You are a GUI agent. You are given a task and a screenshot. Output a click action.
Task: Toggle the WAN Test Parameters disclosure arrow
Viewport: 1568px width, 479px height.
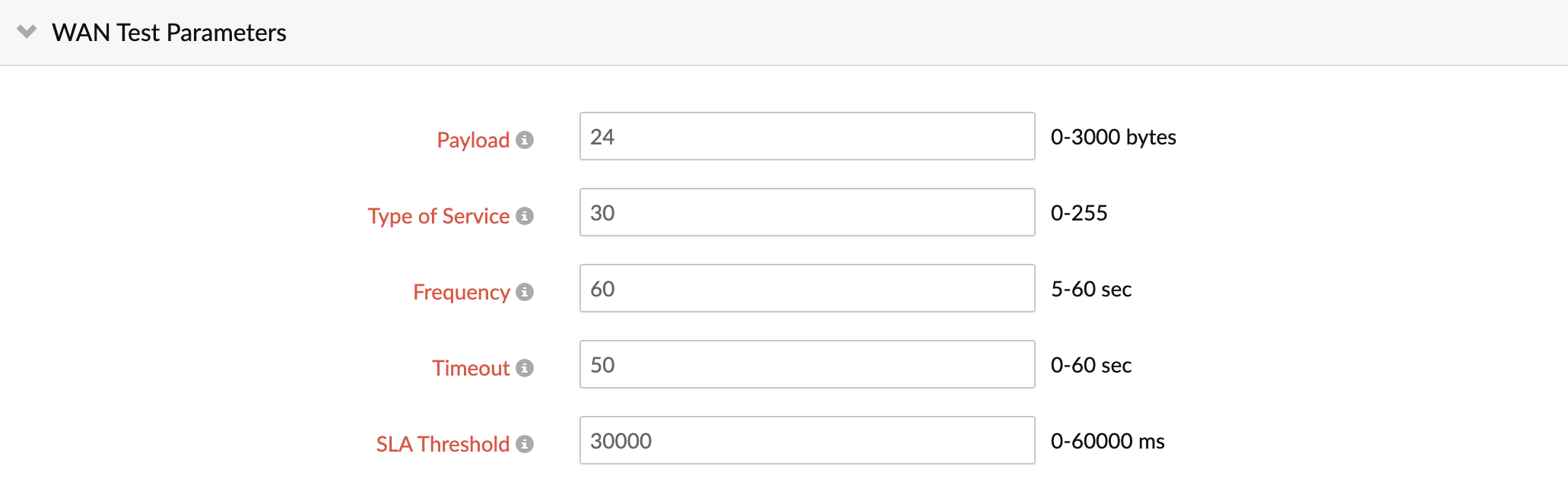27,33
